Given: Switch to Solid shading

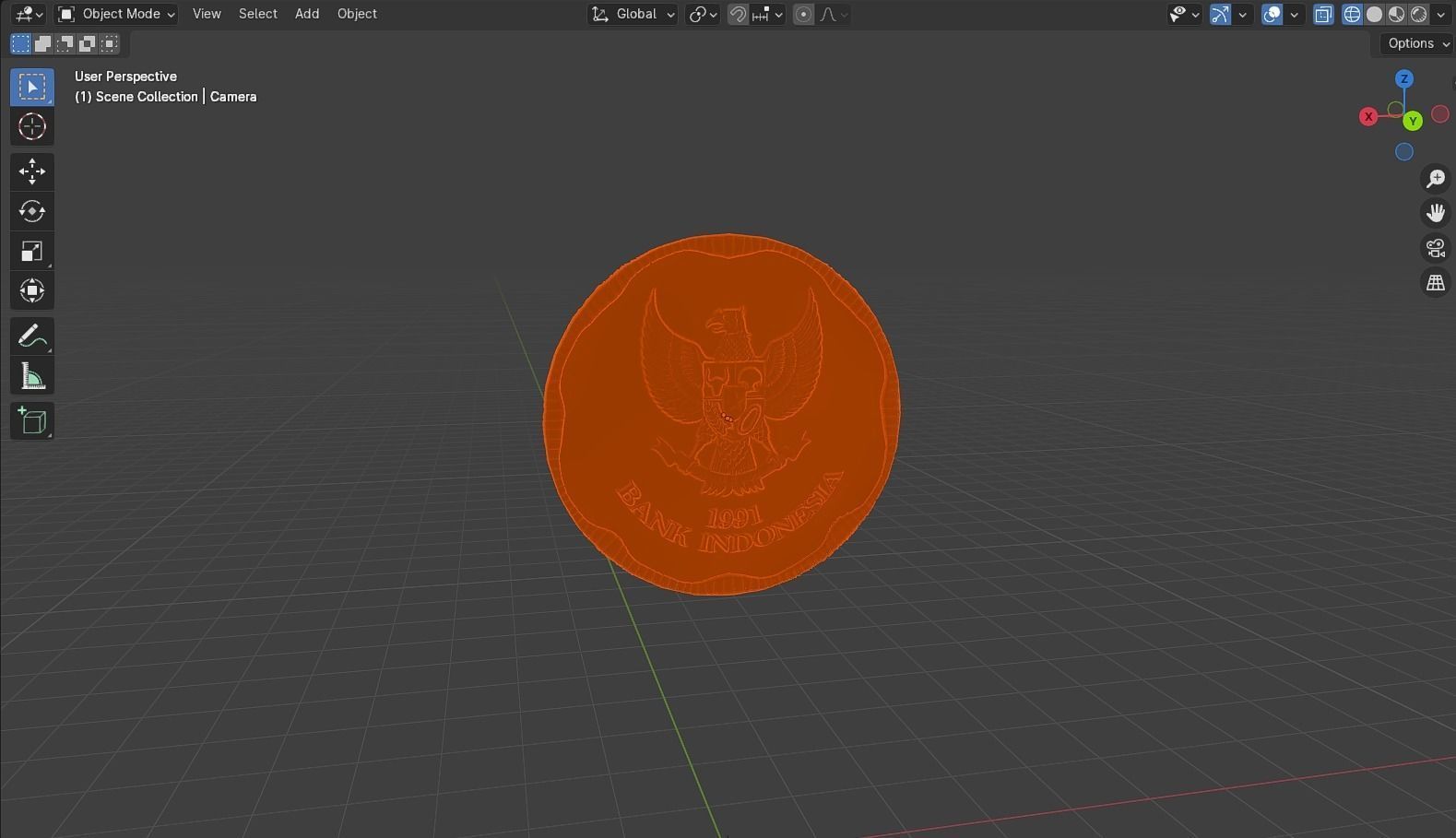Looking at the screenshot, I should point(1374,14).
